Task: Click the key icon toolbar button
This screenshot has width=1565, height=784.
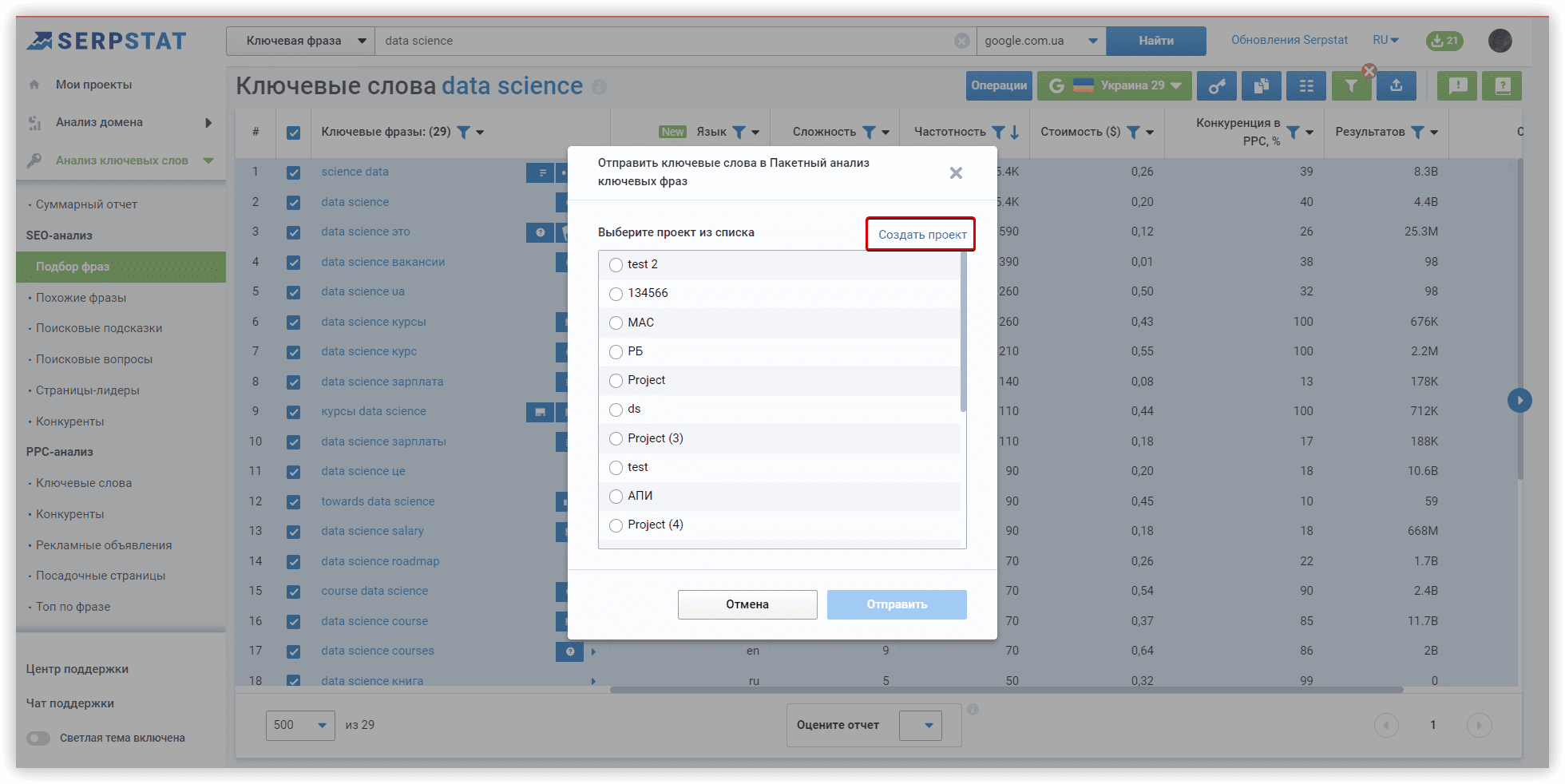Action: (1216, 86)
